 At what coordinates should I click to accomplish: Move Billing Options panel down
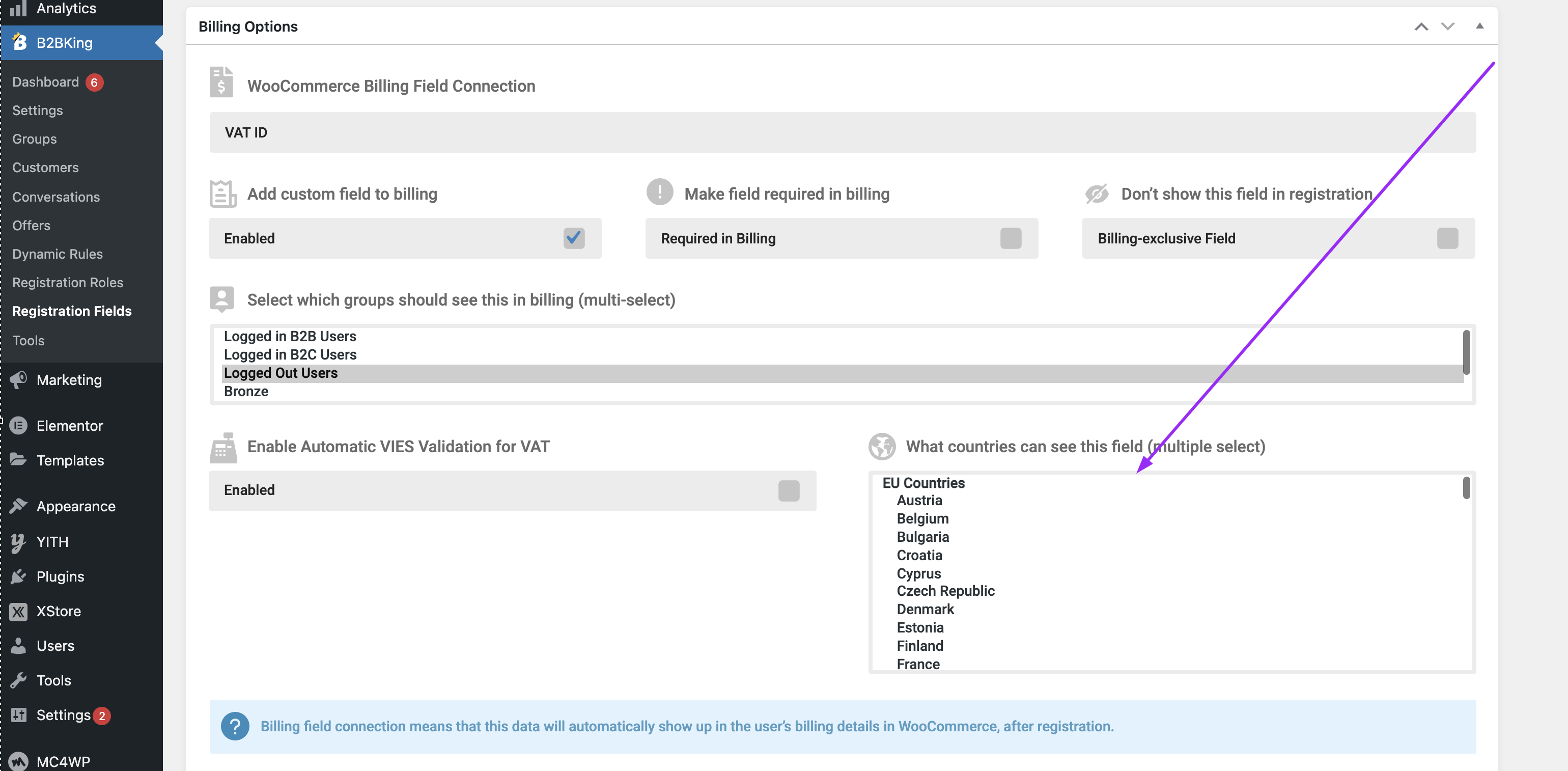click(x=1447, y=26)
